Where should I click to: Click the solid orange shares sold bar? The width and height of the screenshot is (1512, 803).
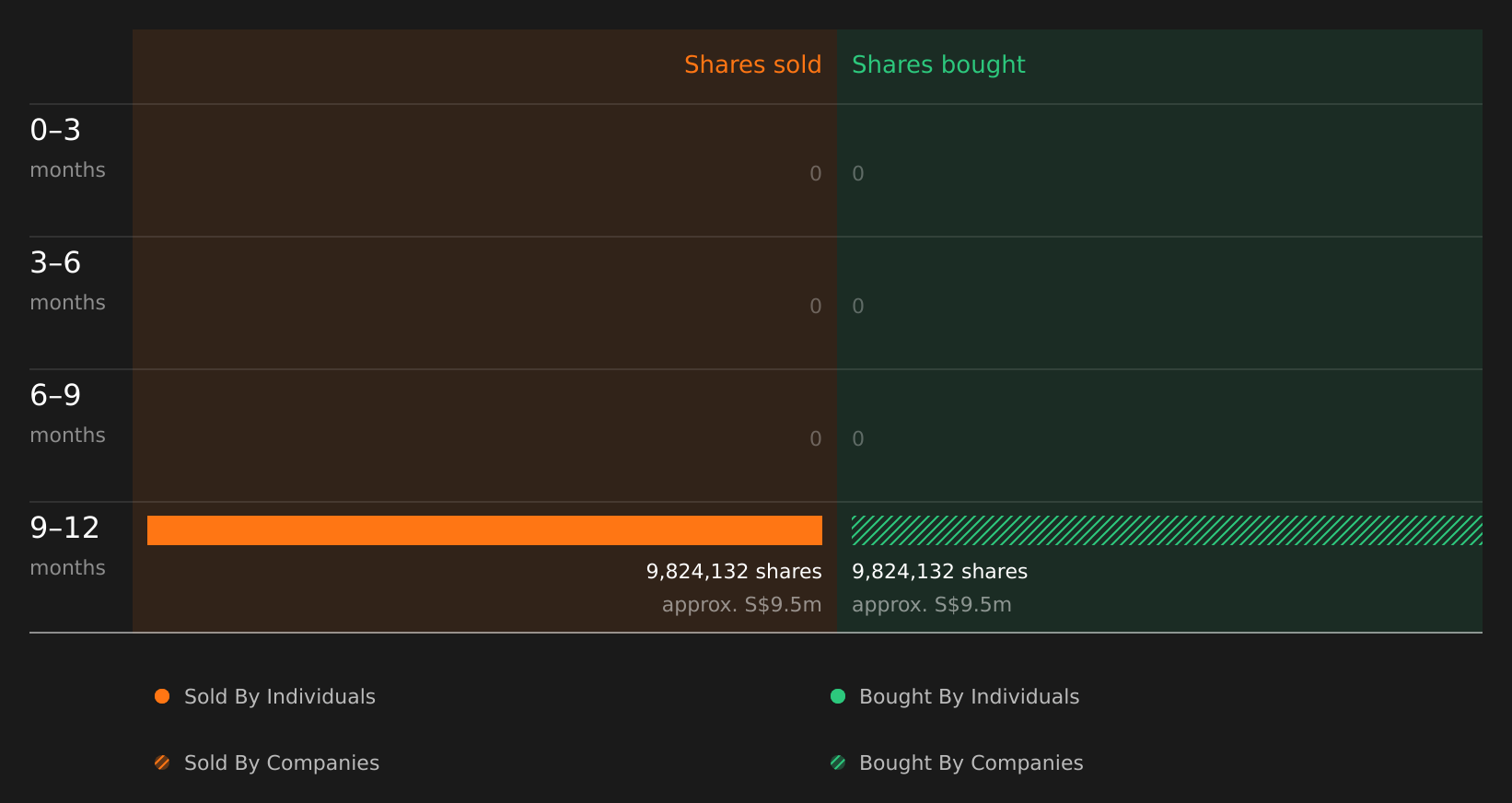484,530
